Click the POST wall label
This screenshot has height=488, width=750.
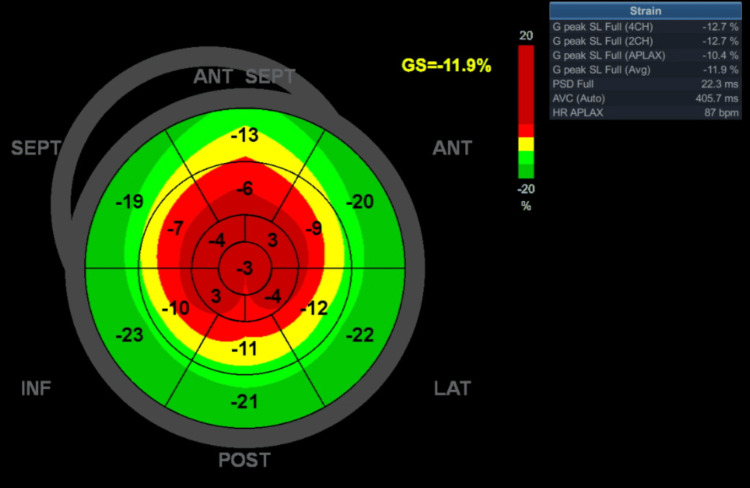(244, 460)
